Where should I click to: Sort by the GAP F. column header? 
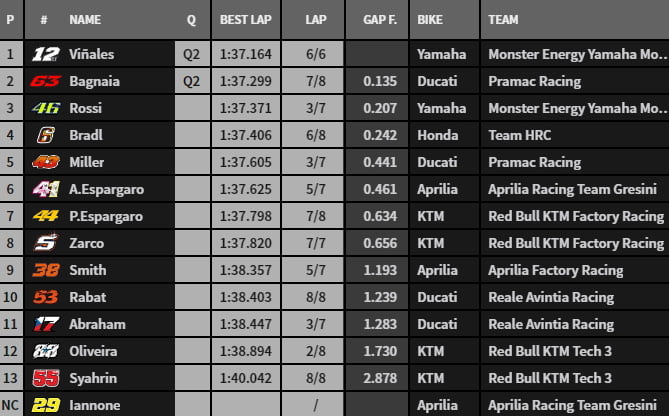tap(373, 20)
